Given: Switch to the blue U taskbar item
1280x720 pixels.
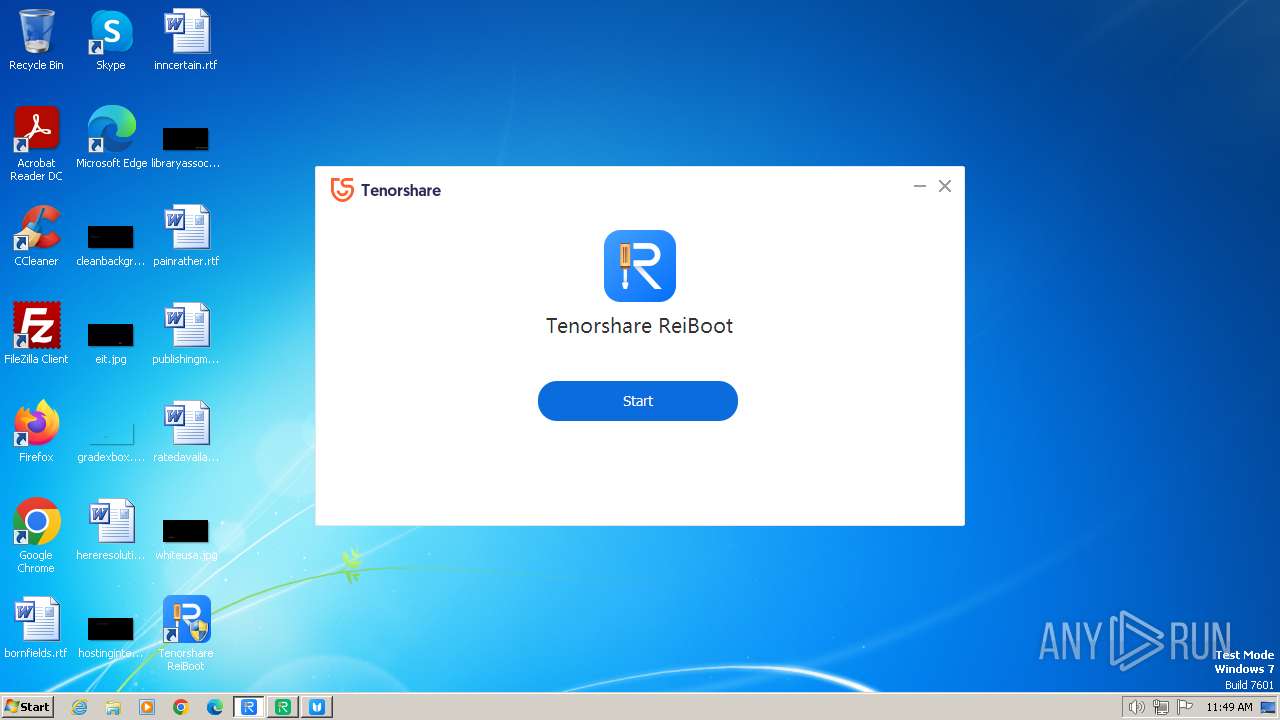Looking at the screenshot, I should [x=317, y=707].
